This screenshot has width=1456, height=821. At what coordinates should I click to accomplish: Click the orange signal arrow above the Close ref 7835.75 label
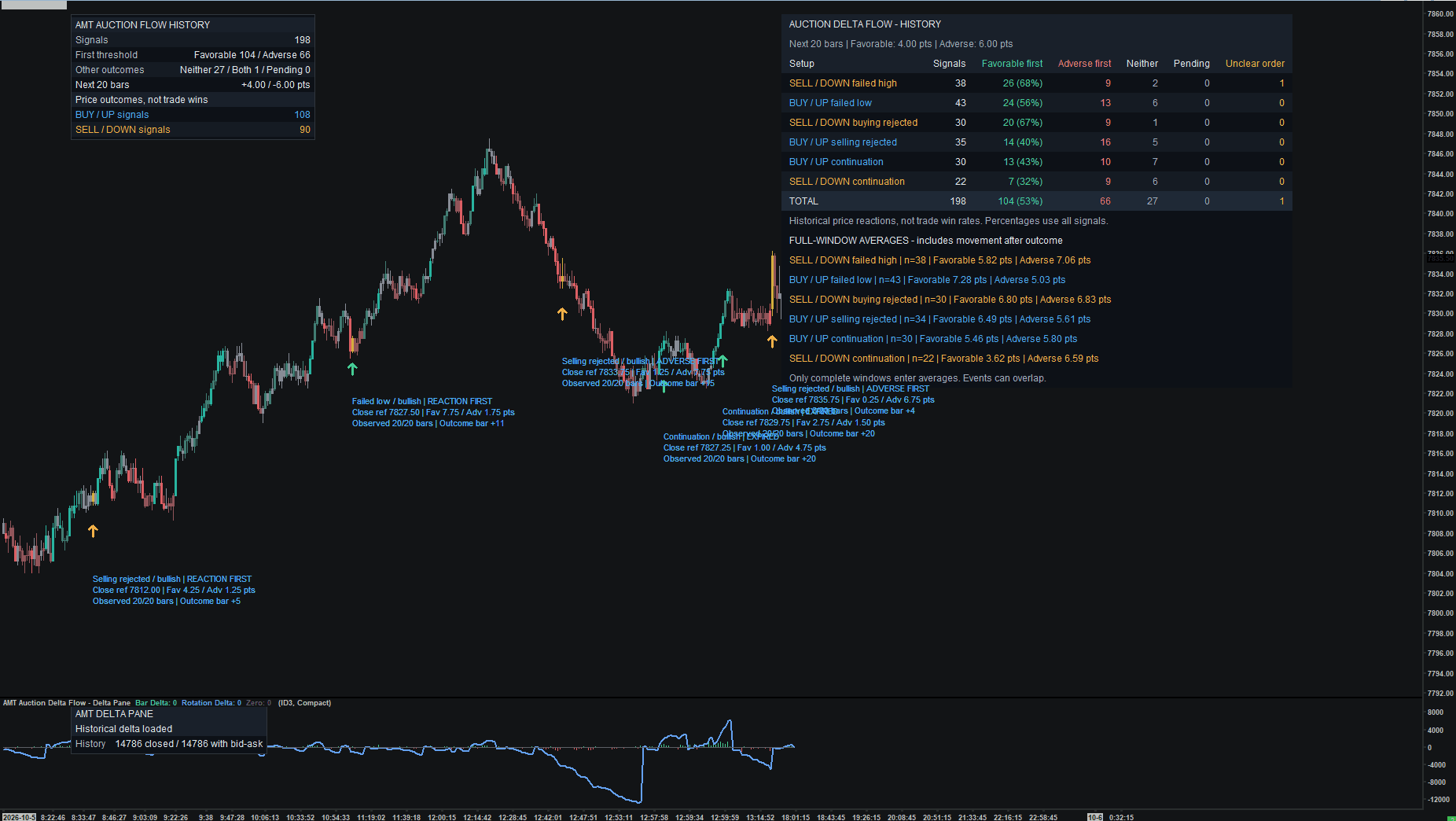click(772, 341)
